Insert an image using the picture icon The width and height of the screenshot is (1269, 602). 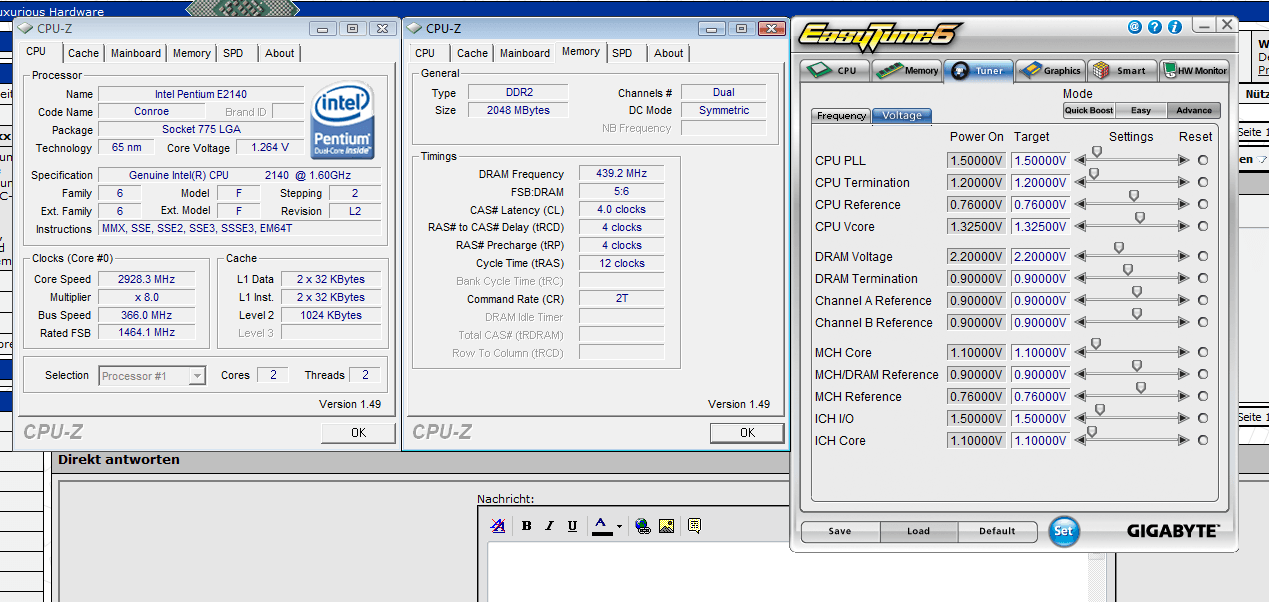[667, 526]
